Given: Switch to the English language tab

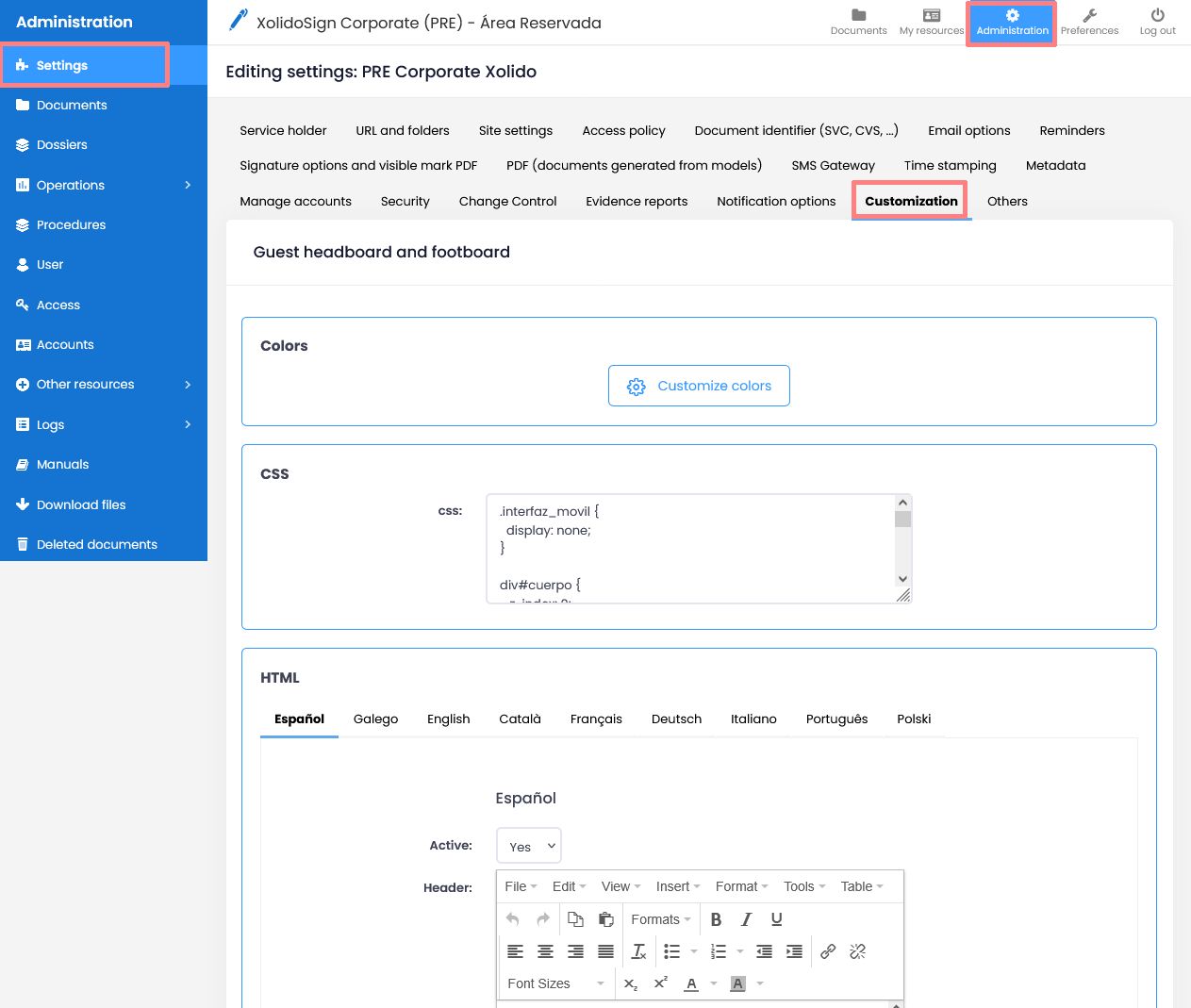Looking at the screenshot, I should tap(448, 719).
